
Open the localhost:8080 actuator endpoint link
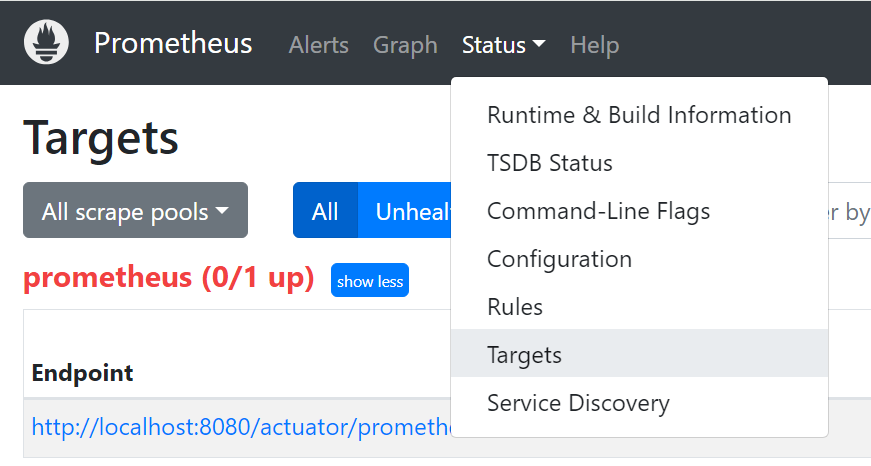click(242, 427)
